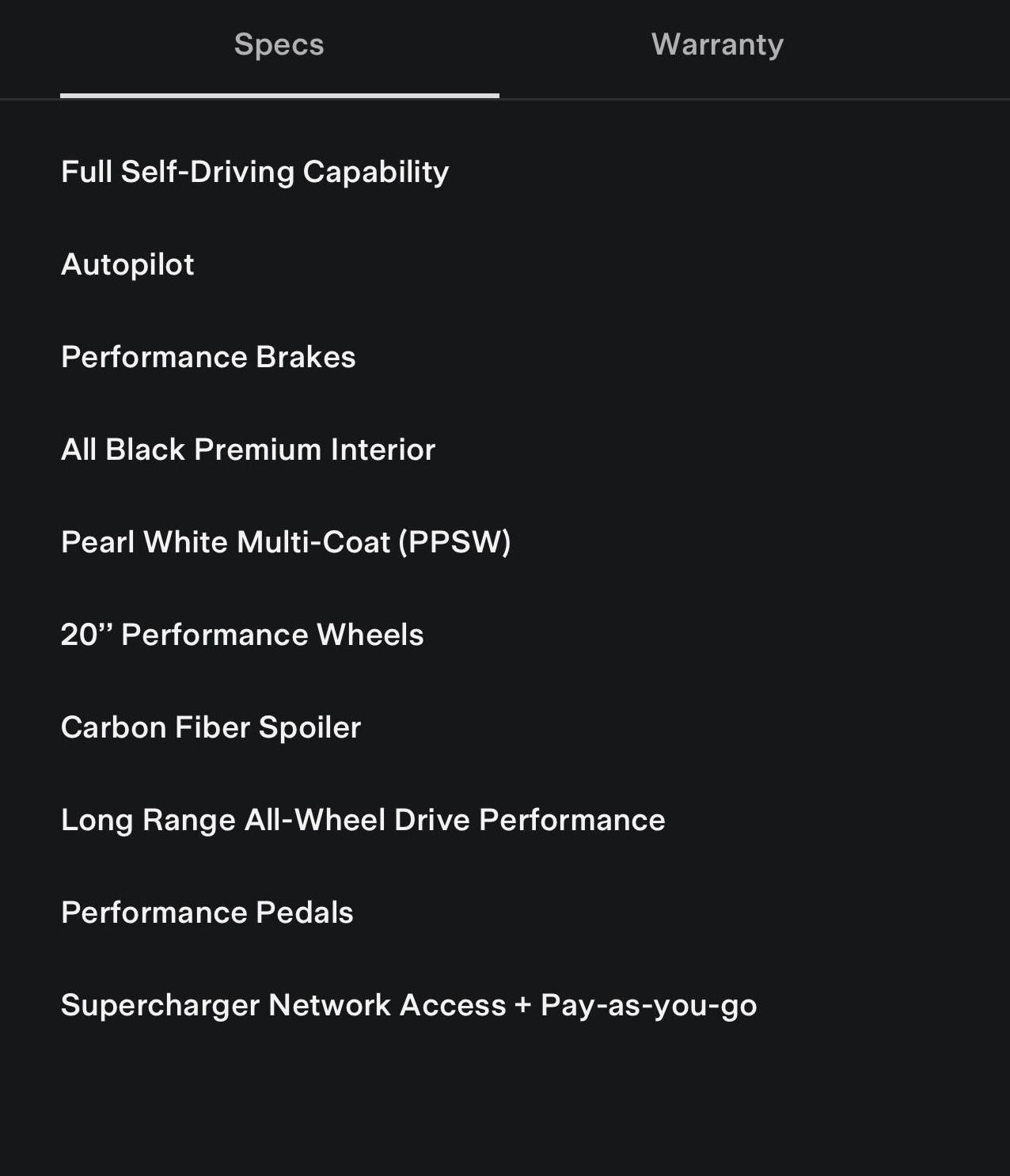Tap the Pay-as-you-go text
The width and height of the screenshot is (1010, 1176).
tap(648, 1005)
